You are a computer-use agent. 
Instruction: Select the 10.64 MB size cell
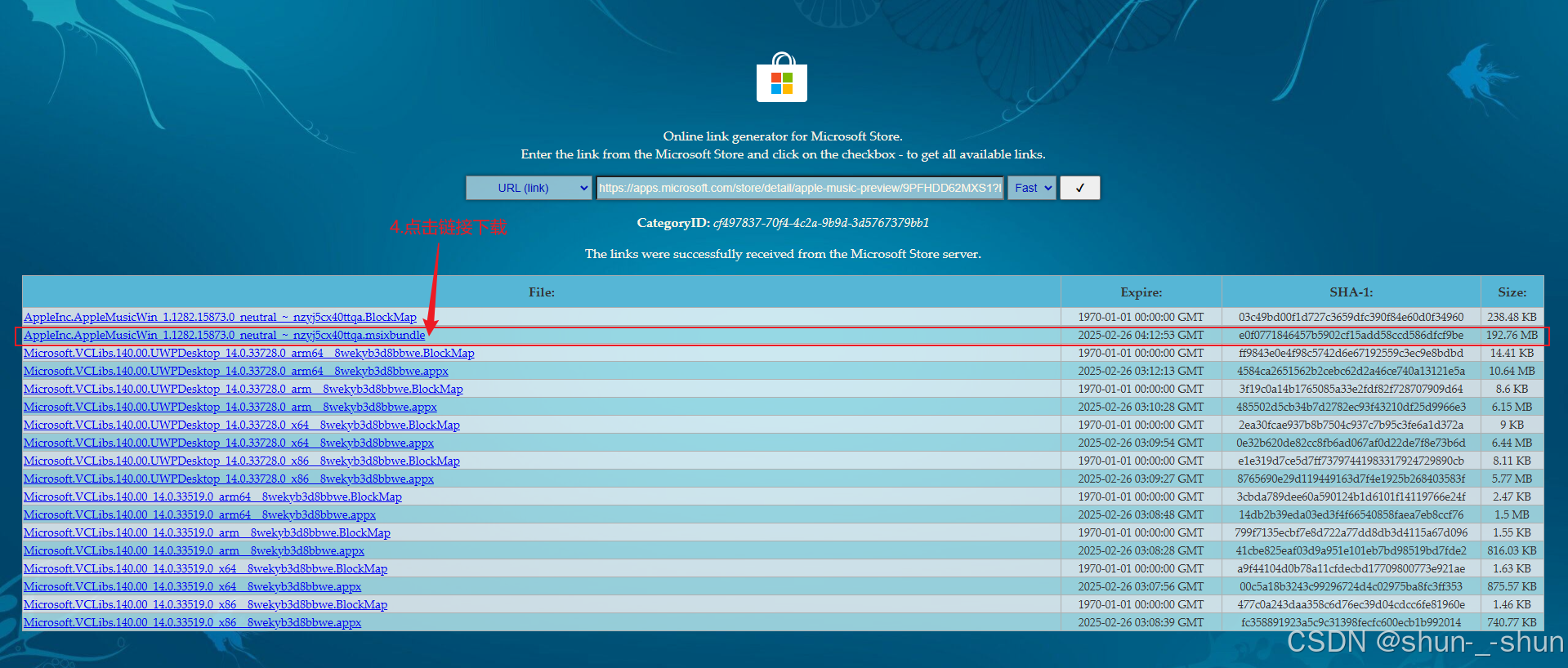click(1512, 371)
